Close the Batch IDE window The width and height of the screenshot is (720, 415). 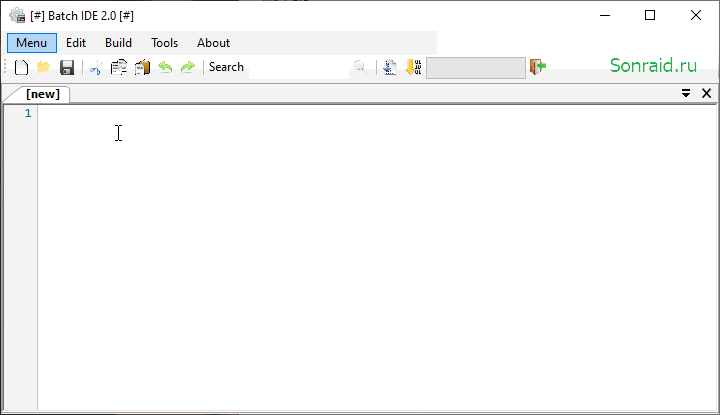point(696,16)
